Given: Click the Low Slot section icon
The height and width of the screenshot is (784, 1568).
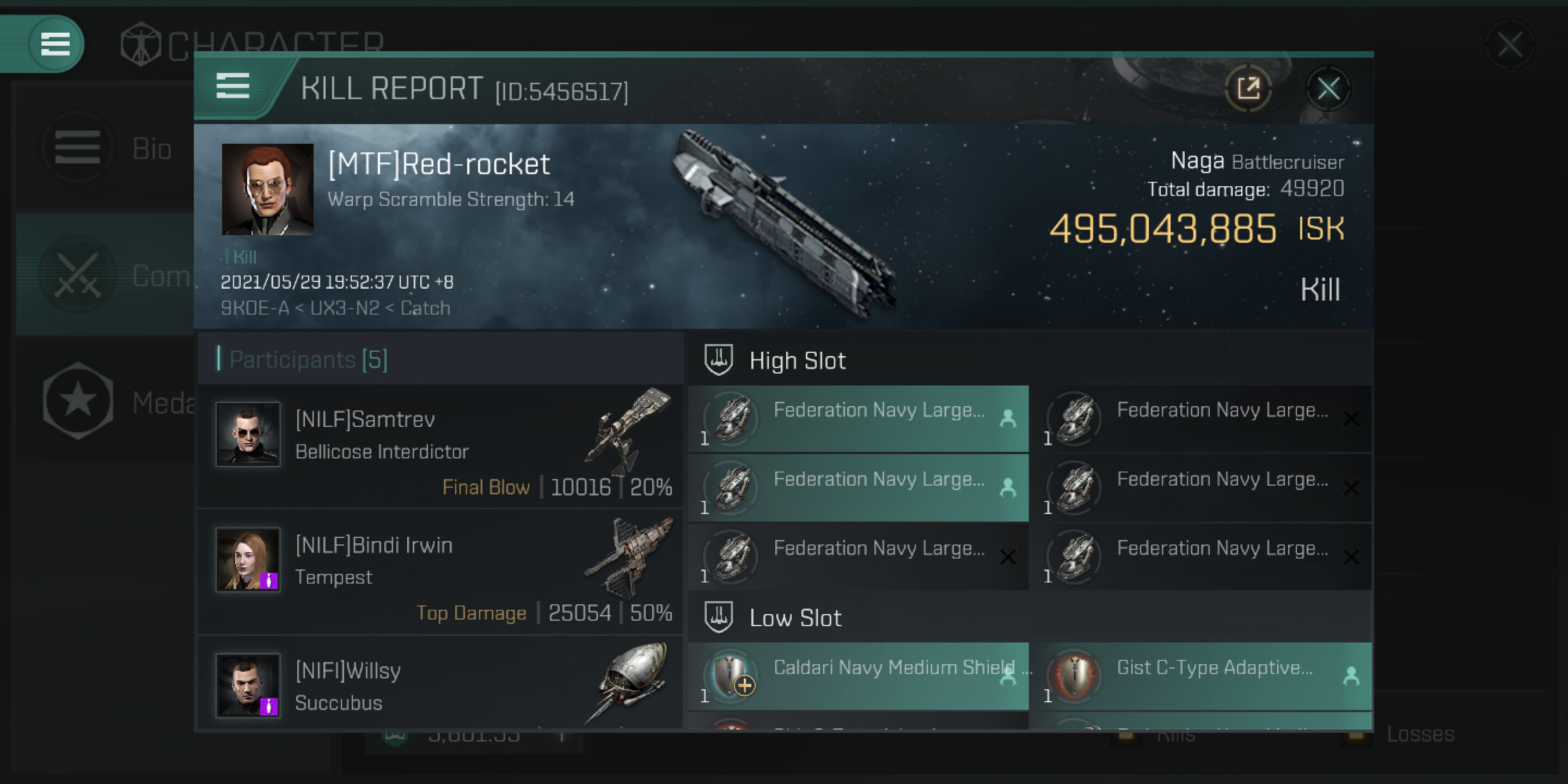Looking at the screenshot, I should pyautogui.click(x=718, y=617).
